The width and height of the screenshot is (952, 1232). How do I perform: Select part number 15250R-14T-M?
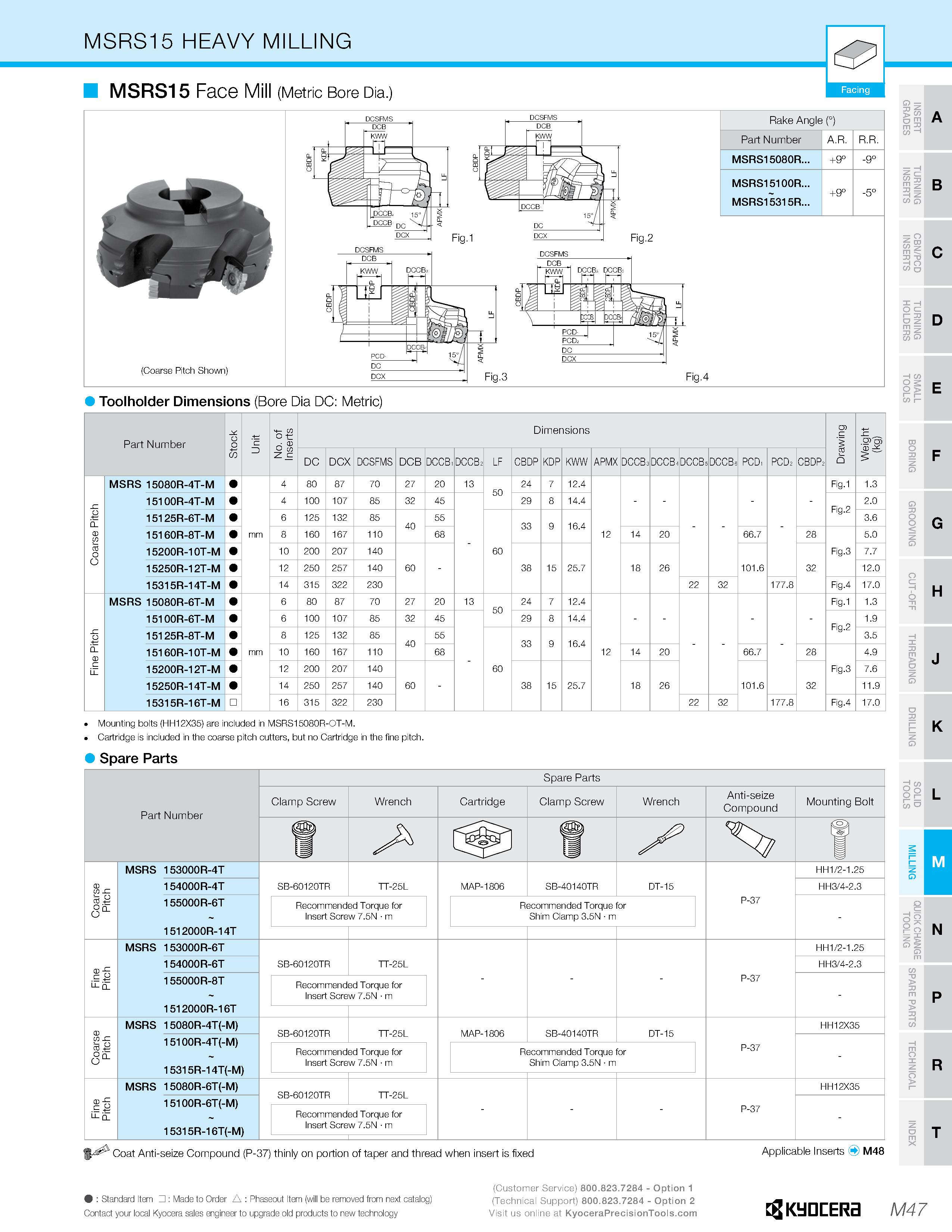point(183,686)
